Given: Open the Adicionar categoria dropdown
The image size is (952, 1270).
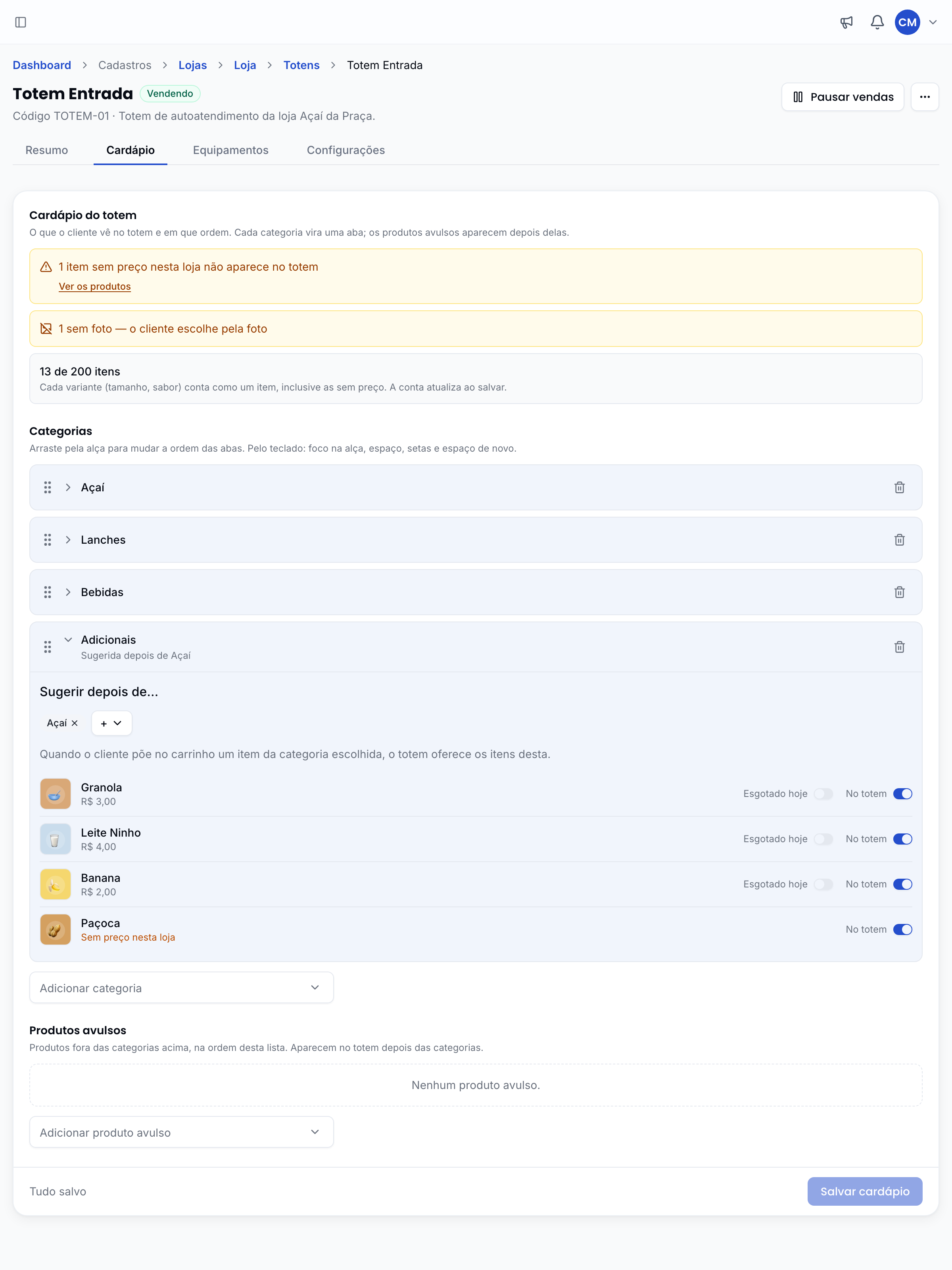Looking at the screenshot, I should [181, 987].
